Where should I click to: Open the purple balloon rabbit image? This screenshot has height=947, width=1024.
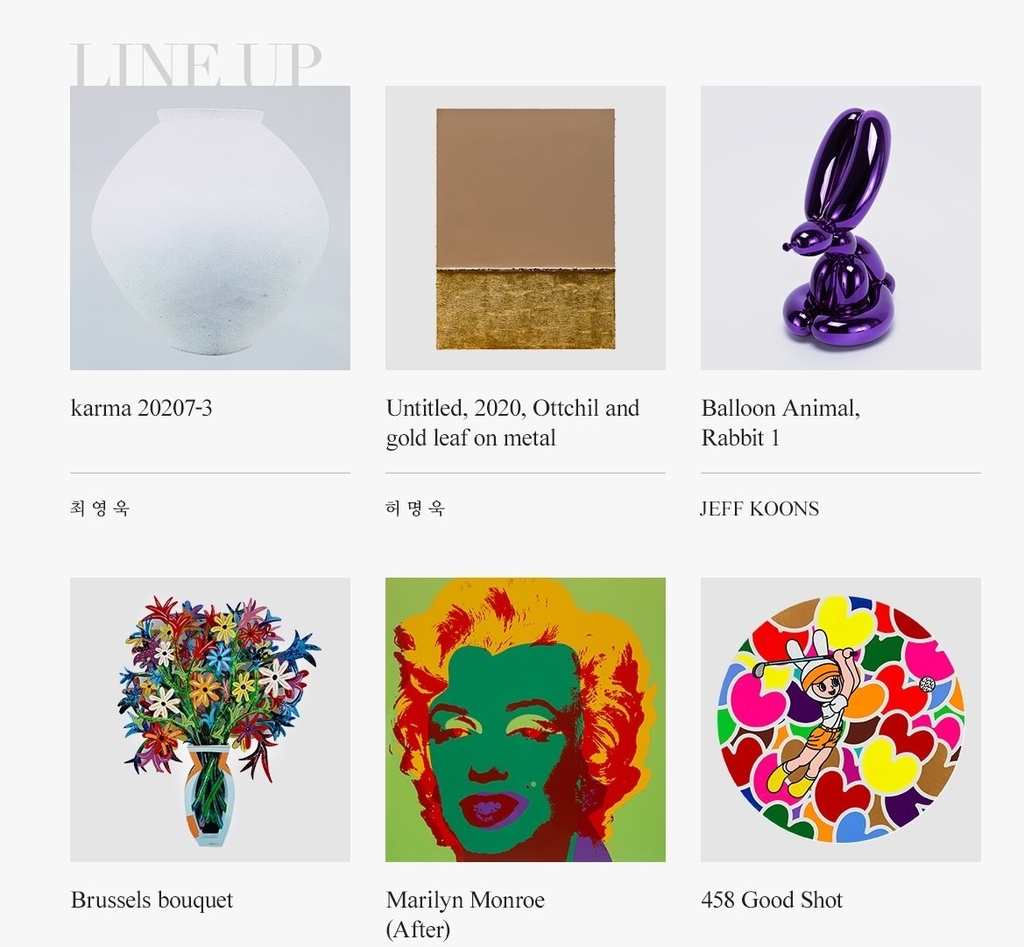point(840,227)
